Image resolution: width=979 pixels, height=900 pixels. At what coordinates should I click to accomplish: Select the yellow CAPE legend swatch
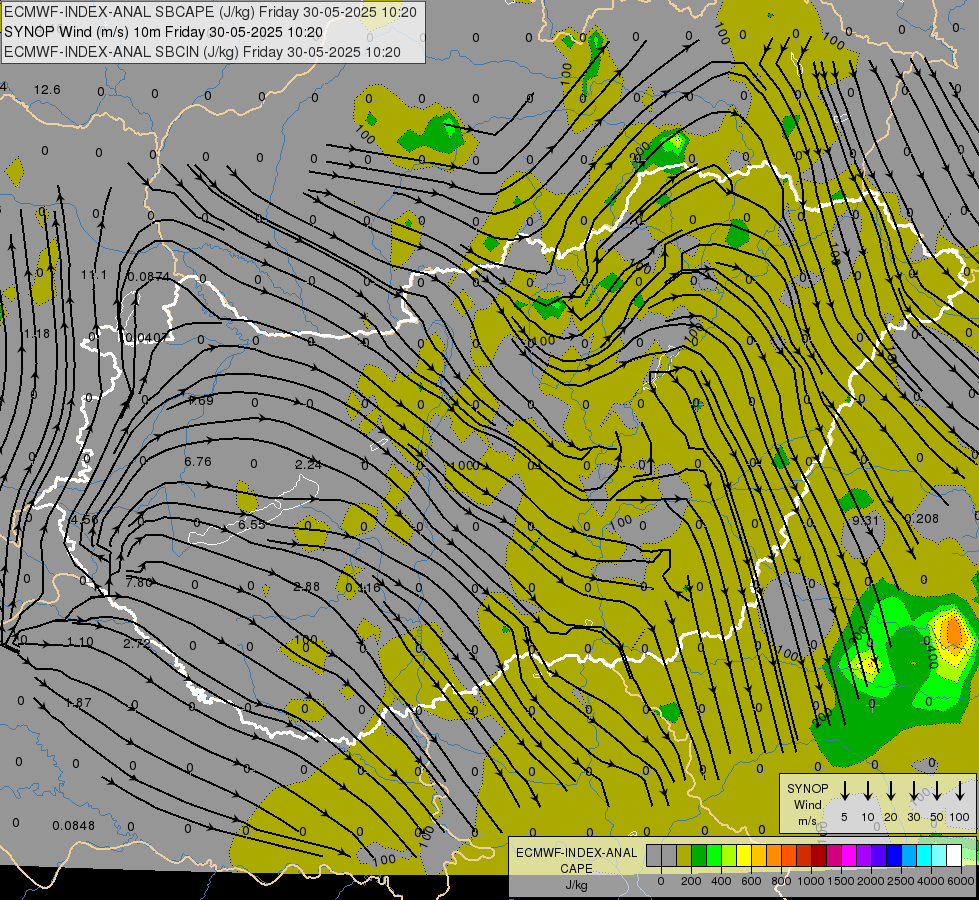pos(744,856)
